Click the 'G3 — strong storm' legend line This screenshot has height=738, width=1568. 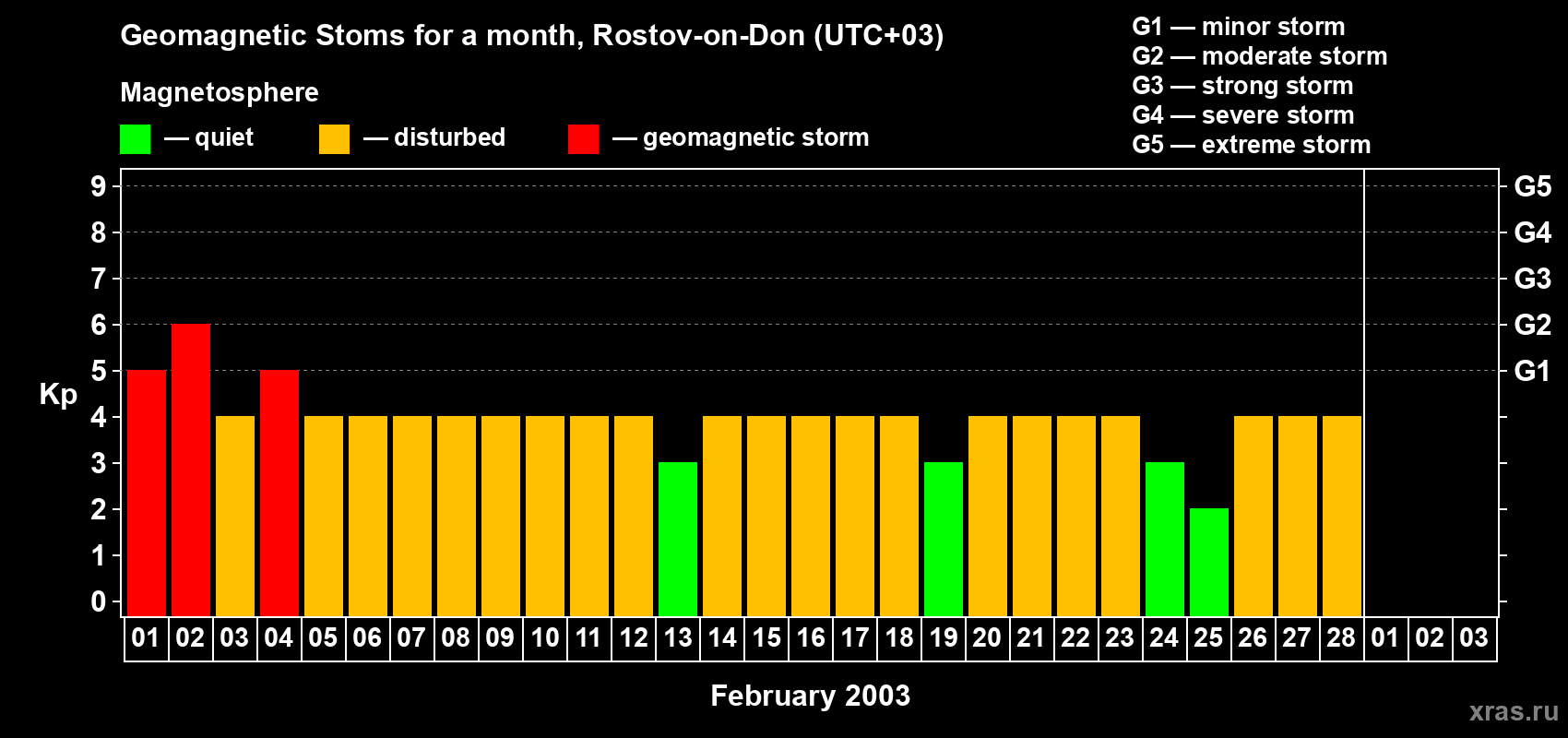(x=1242, y=86)
